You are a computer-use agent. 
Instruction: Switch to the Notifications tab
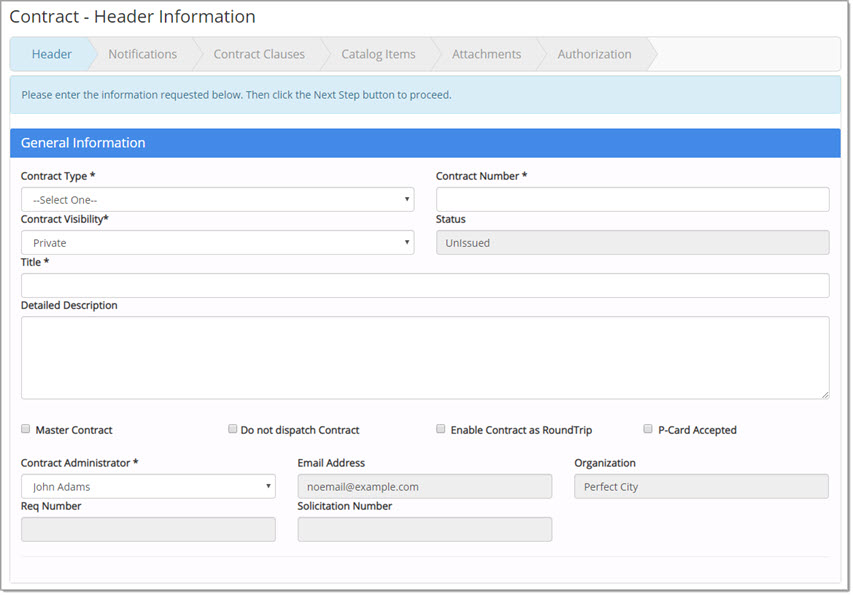click(142, 55)
